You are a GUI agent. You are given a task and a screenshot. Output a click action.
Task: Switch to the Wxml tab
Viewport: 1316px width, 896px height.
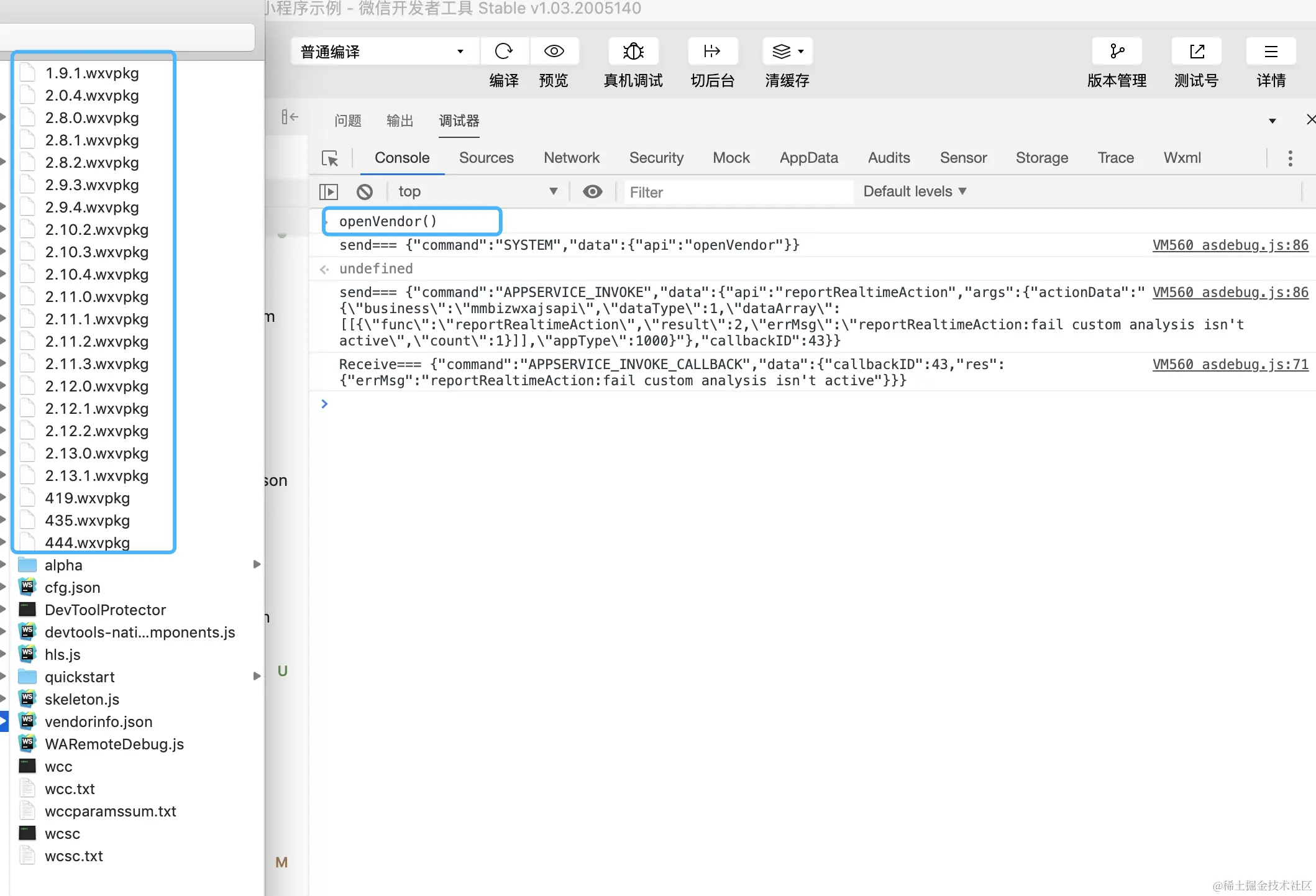(x=1182, y=158)
